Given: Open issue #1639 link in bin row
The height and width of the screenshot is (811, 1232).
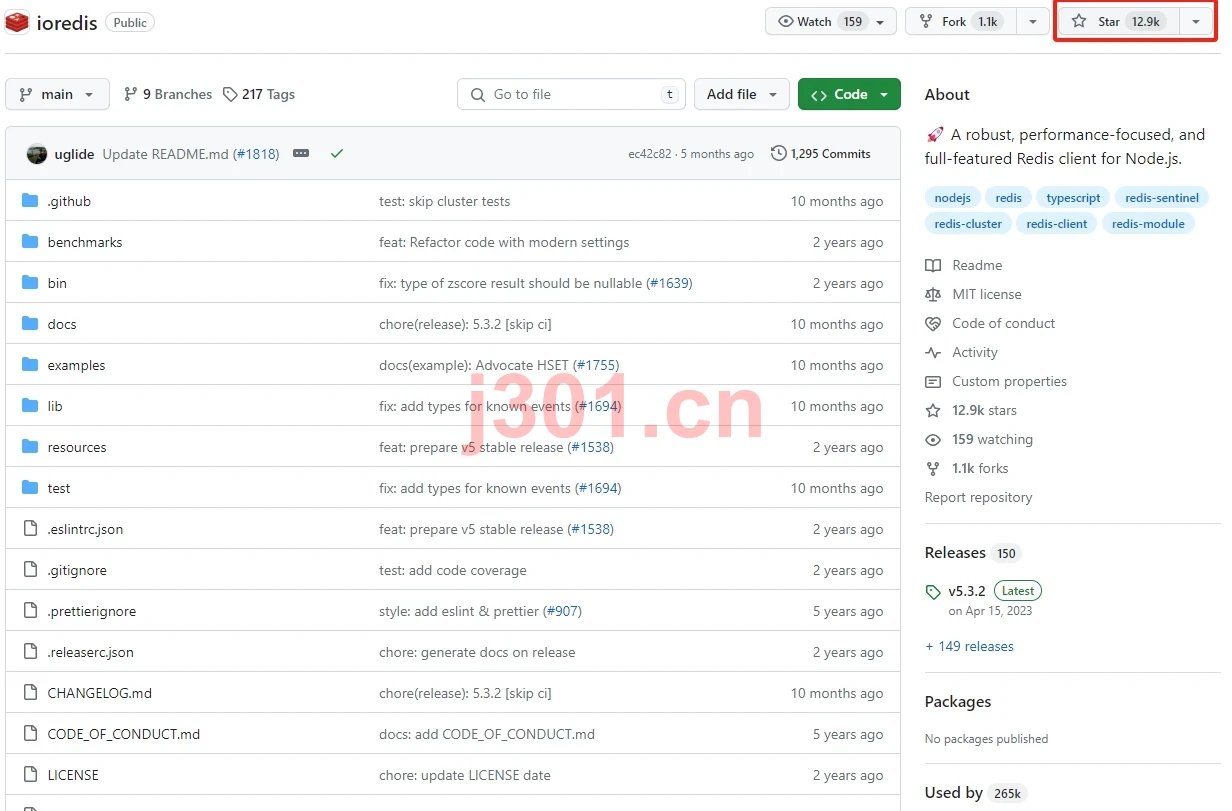Looking at the screenshot, I should [669, 283].
